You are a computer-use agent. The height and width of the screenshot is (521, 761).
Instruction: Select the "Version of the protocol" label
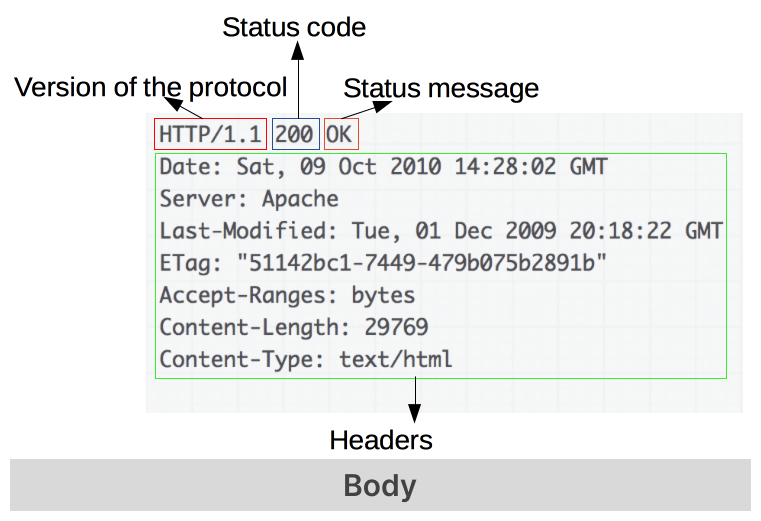tap(150, 87)
